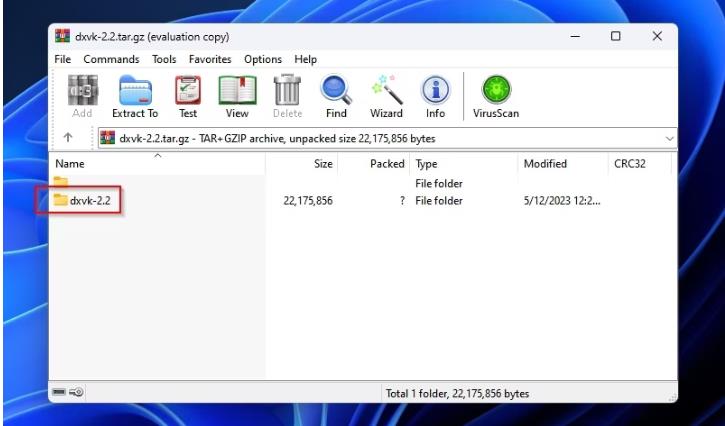This screenshot has height=426, width=725.
Task: Open the Help menu
Action: 306,59
